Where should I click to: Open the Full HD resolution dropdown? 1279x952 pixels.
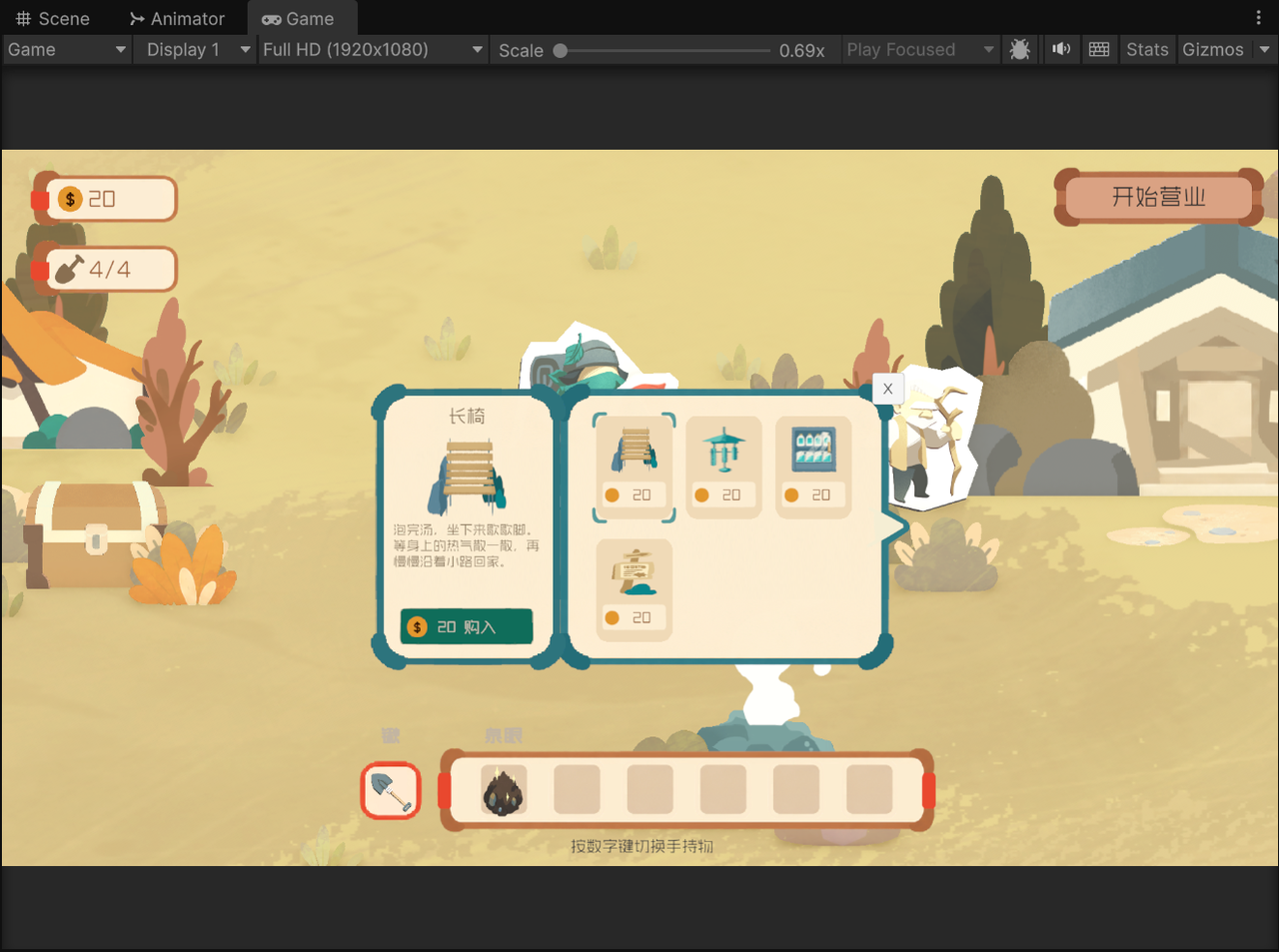[x=373, y=49]
